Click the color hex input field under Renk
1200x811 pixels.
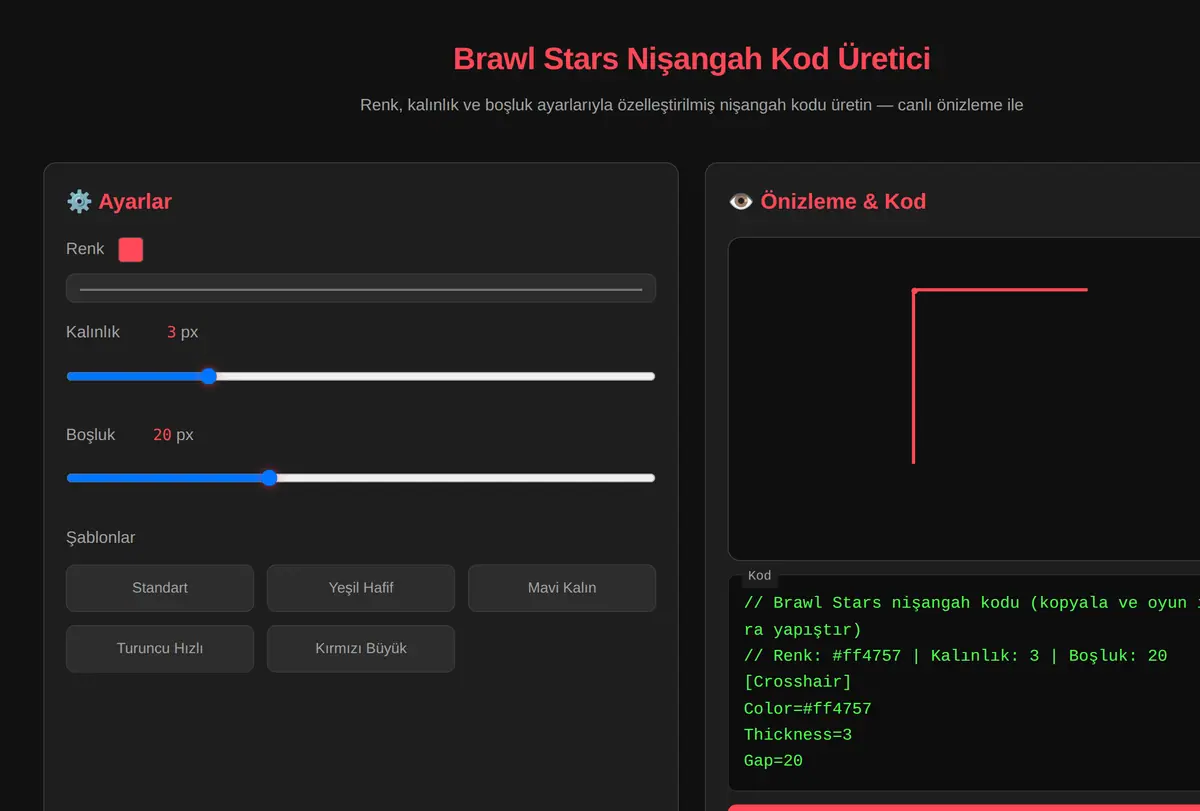361,288
